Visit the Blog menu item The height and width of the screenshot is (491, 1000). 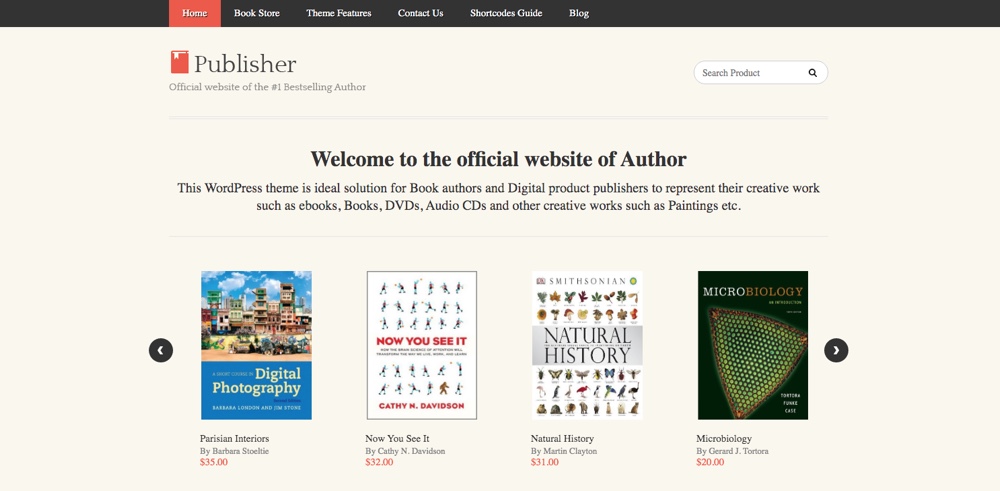point(579,13)
